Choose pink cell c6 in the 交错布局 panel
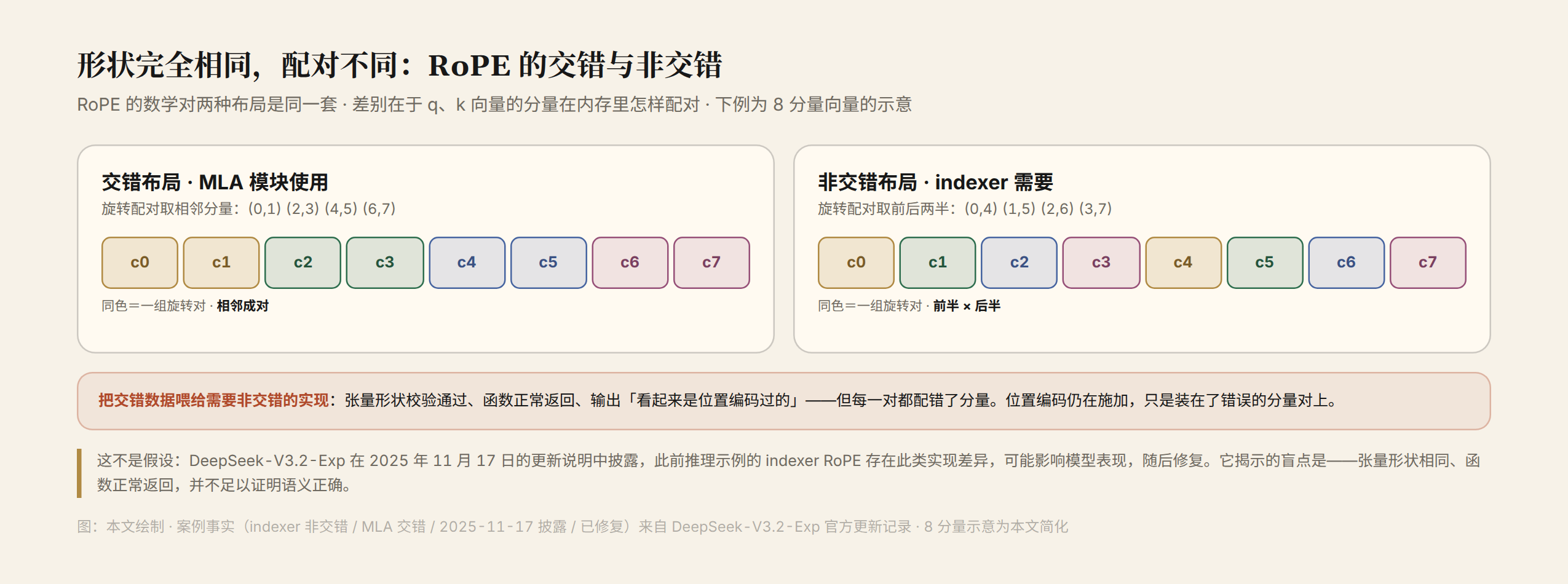Image resolution: width=1568 pixels, height=584 pixels. coord(630,262)
